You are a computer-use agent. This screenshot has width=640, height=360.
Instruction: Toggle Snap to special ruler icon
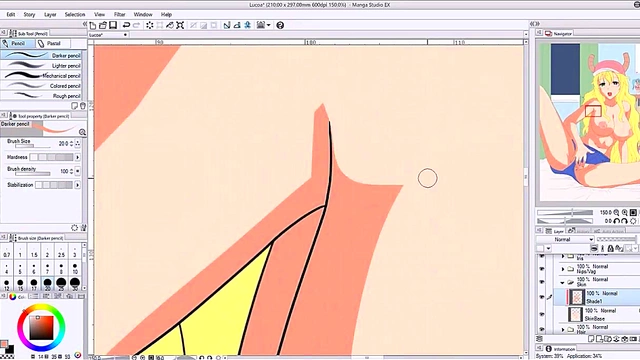click(x=237, y=25)
